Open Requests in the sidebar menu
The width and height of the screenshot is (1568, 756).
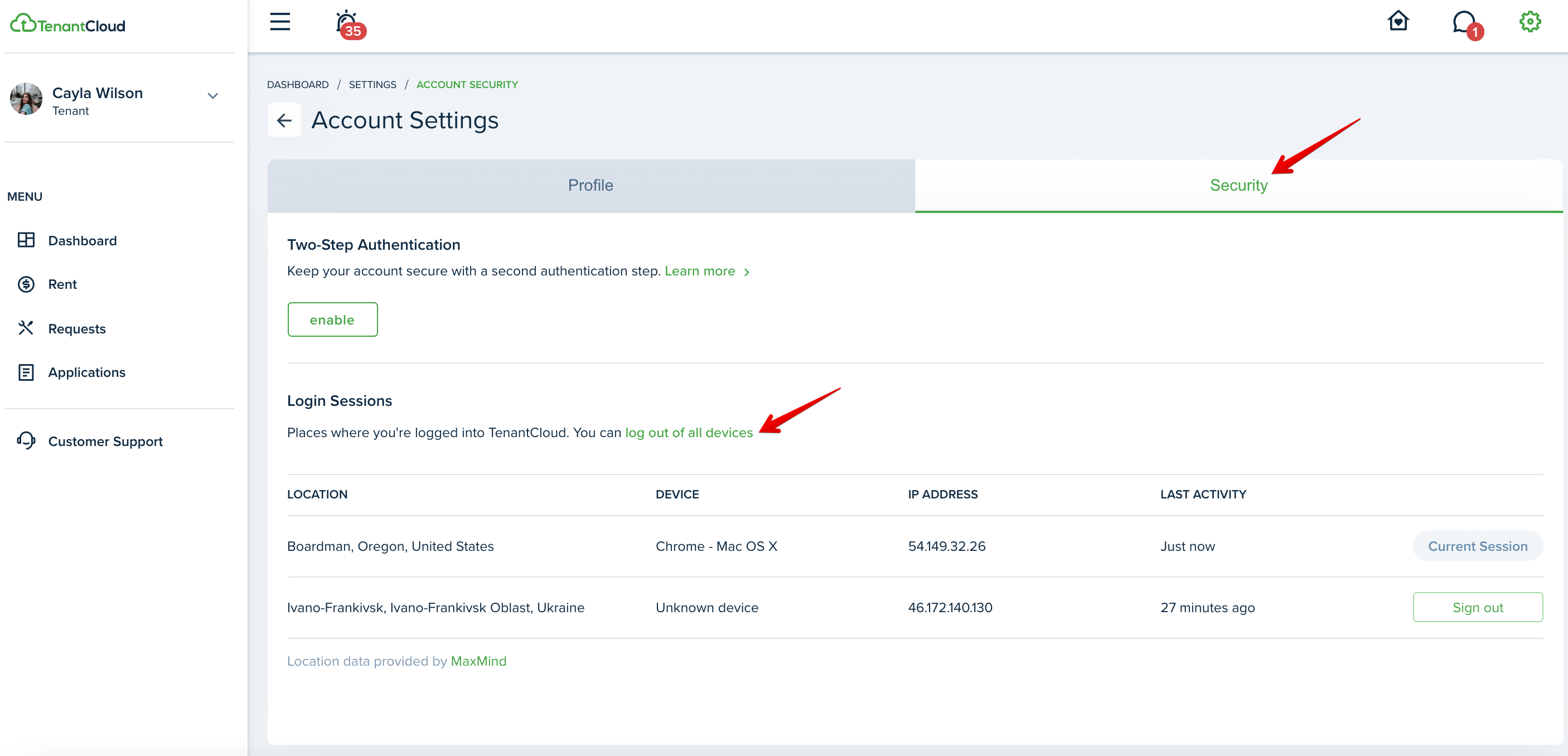(77, 329)
